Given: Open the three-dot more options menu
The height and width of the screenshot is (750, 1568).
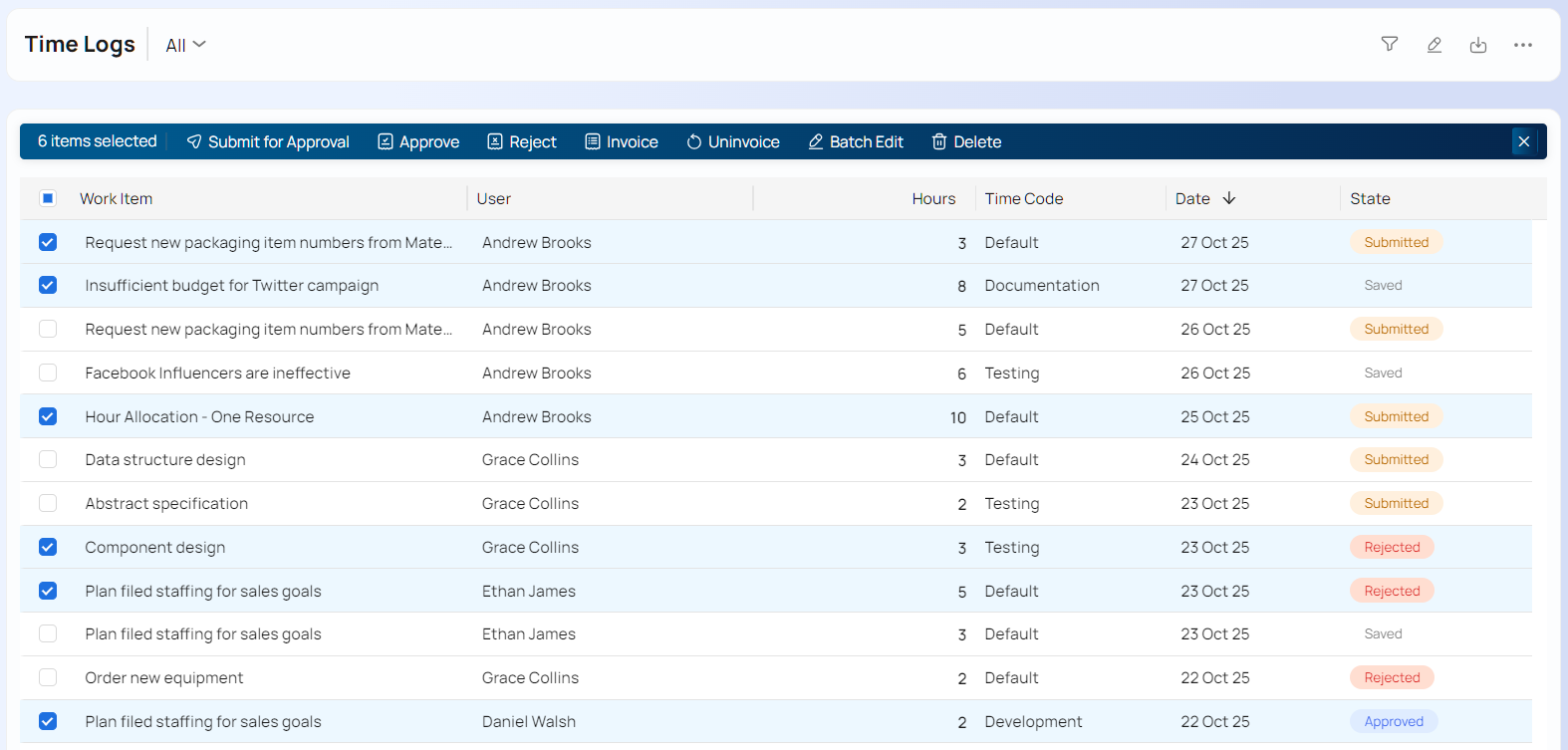Looking at the screenshot, I should tap(1522, 45).
